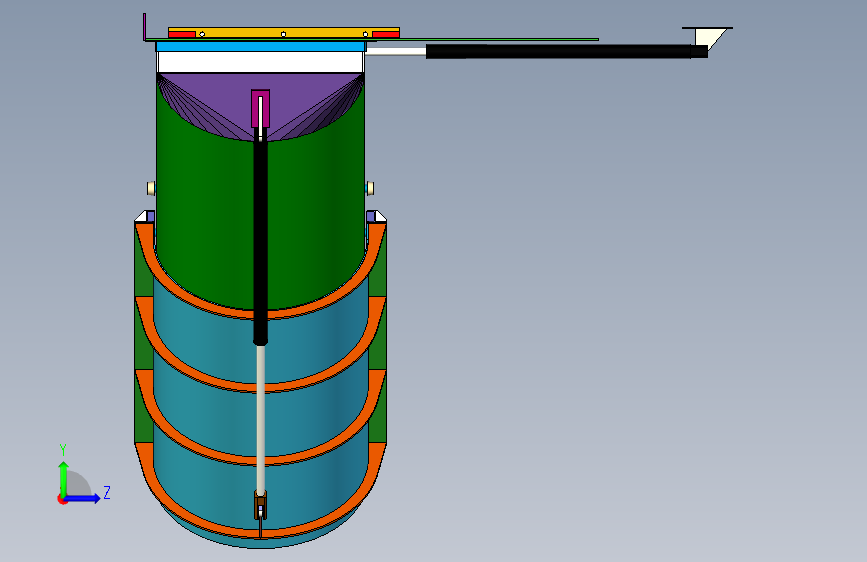Select the left red block on the top plate

click(x=182, y=34)
